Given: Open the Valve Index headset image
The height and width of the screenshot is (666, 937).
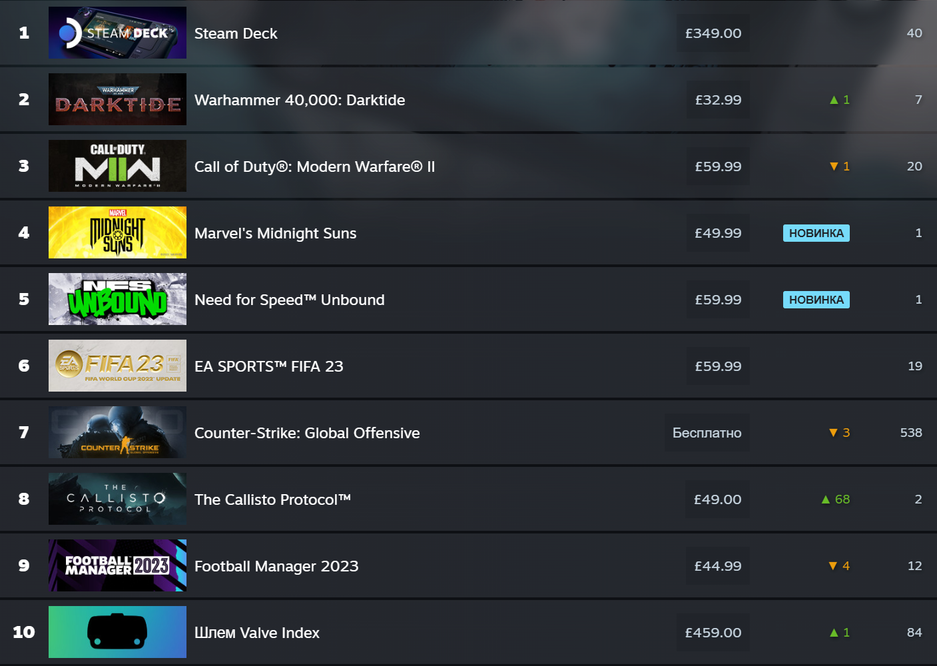Looking at the screenshot, I should click(x=117, y=632).
